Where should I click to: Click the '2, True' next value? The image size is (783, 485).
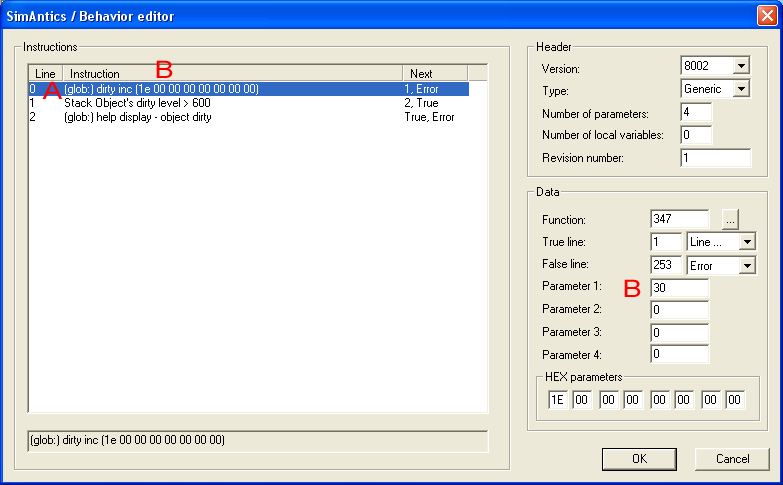421,103
